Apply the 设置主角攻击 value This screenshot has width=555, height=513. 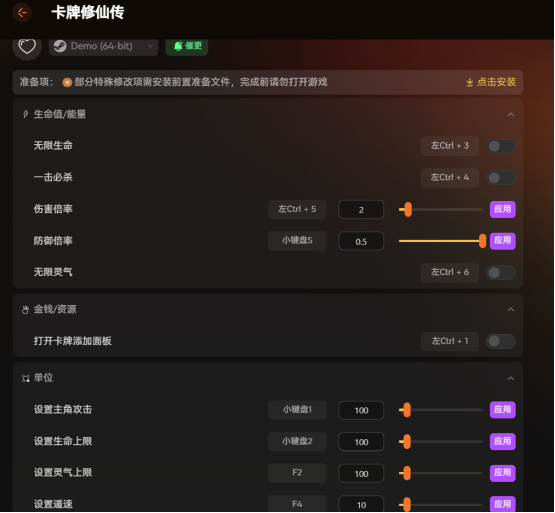coord(503,410)
